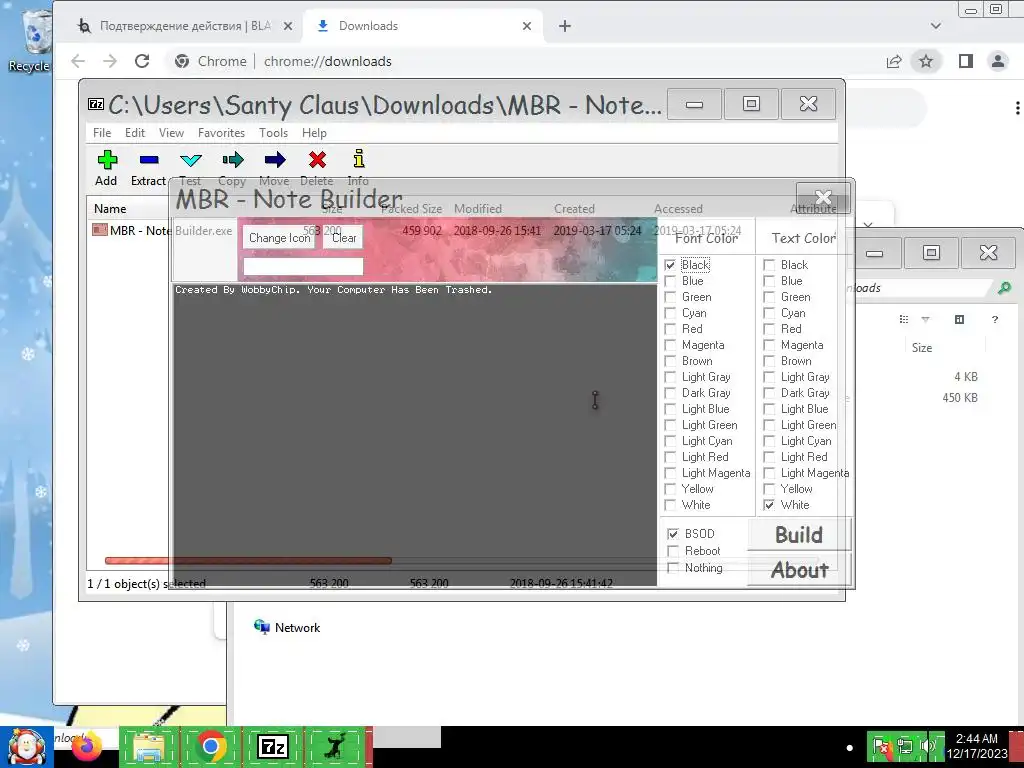The height and width of the screenshot is (768, 1024).
Task: Check Blue font color
Action: click(670, 281)
